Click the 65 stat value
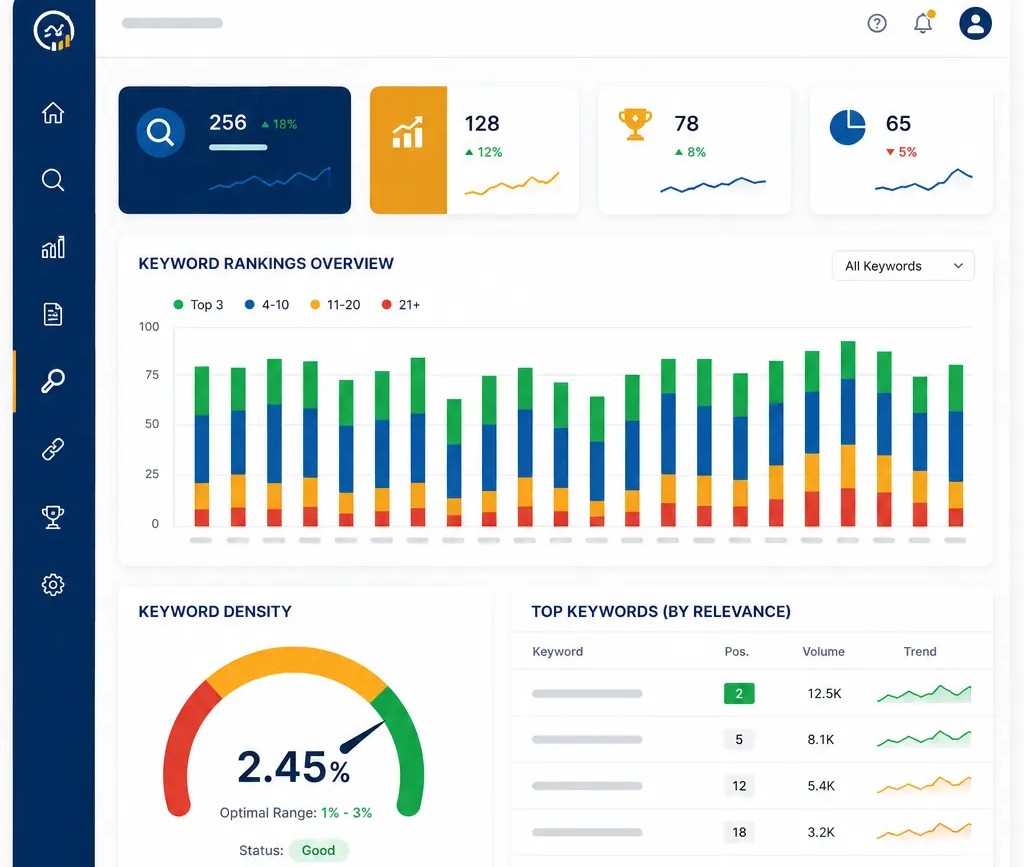 point(898,123)
